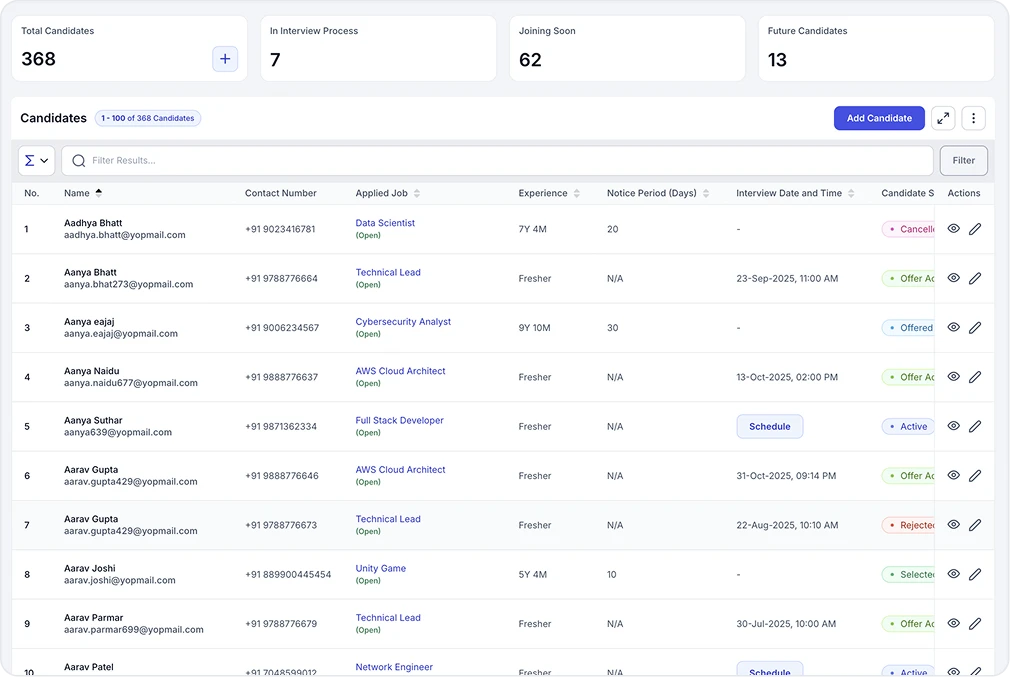Open the sigma summary dropdown

pos(36,160)
